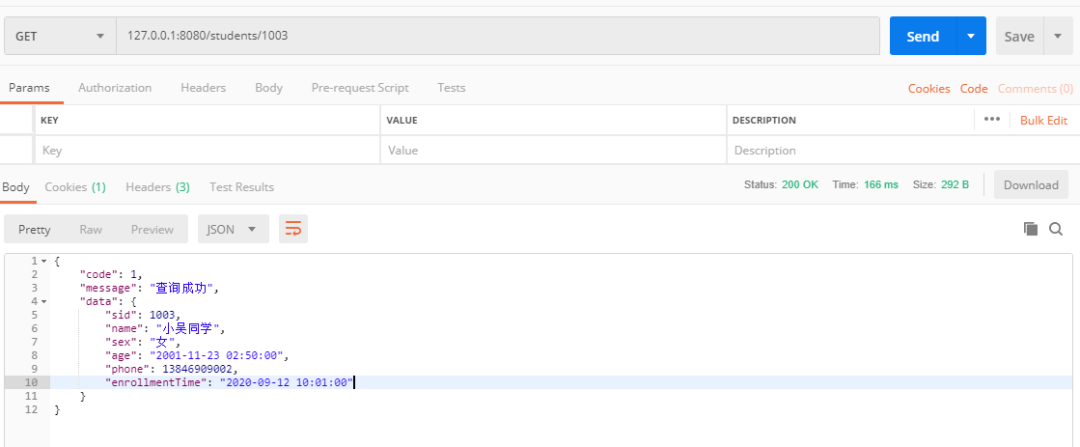1080x447 pixels.
Task: Click the "code" key on line 2
Action: click(102, 275)
